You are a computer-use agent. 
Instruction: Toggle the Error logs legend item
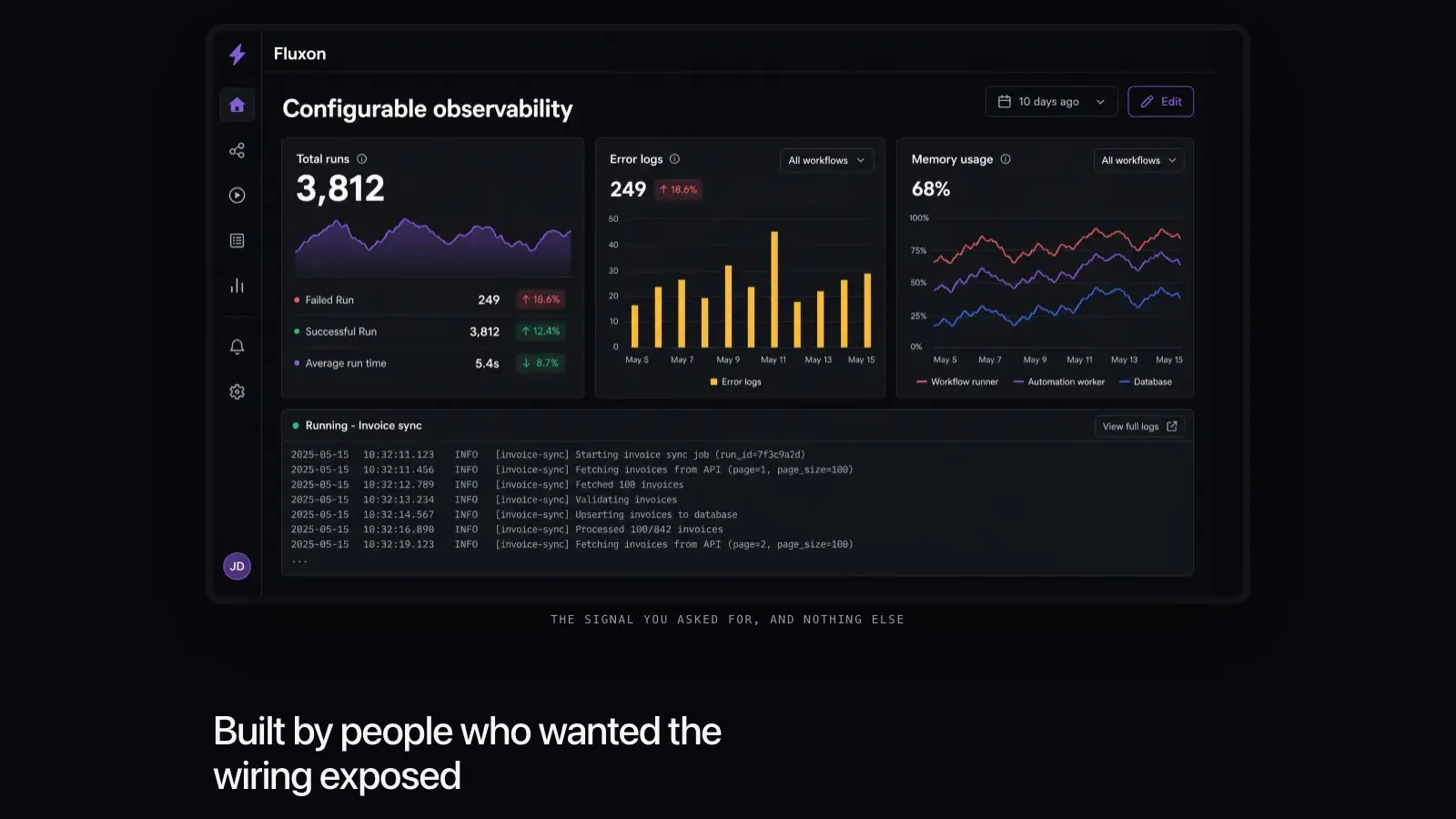[735, 382]
